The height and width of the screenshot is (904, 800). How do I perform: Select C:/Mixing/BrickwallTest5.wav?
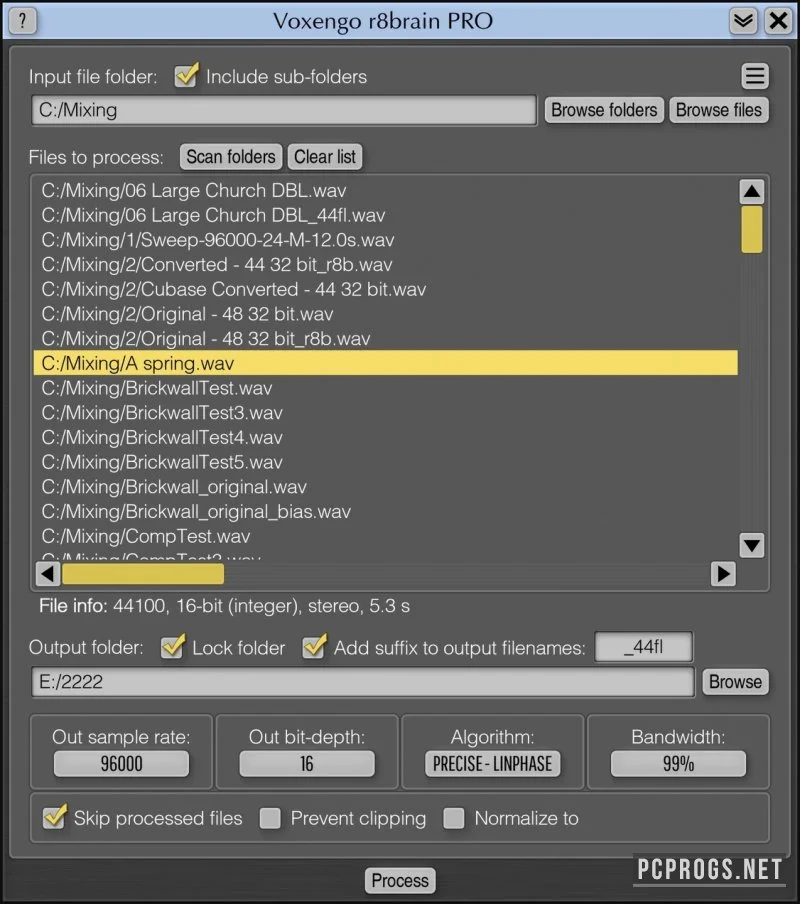click(385, 462)
